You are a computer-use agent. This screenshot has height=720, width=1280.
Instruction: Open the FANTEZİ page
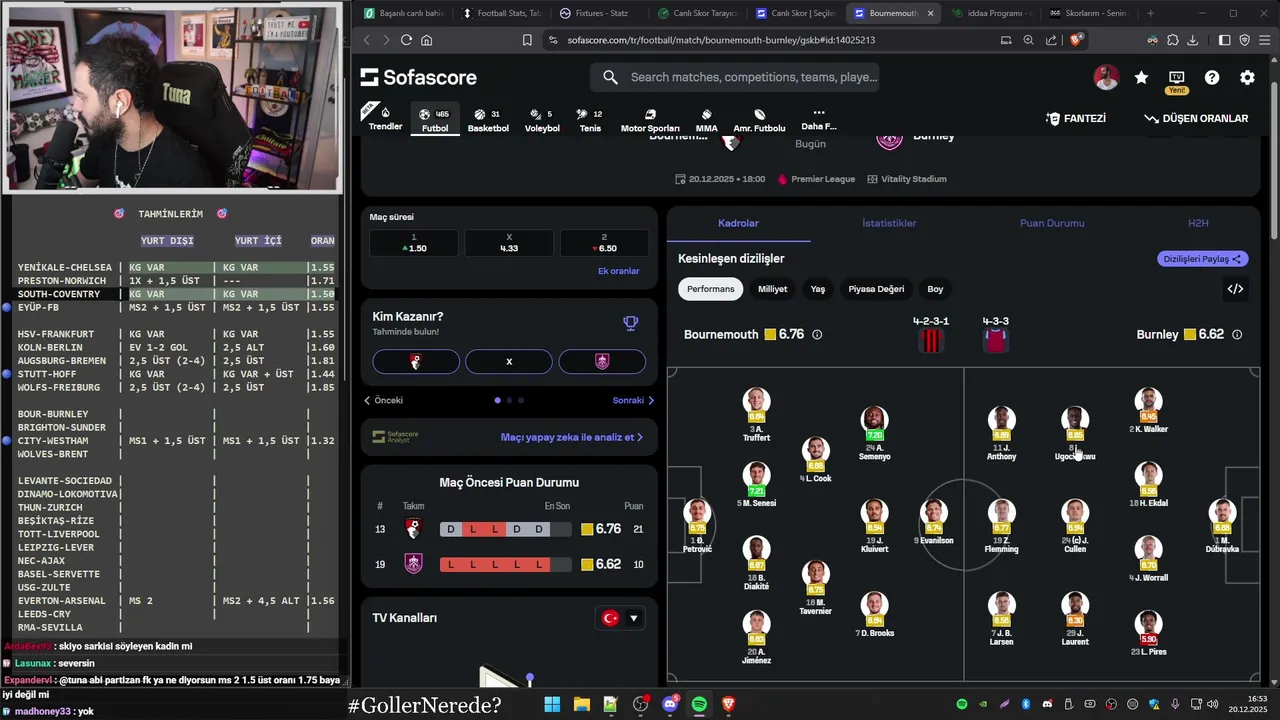[1075, 118]
